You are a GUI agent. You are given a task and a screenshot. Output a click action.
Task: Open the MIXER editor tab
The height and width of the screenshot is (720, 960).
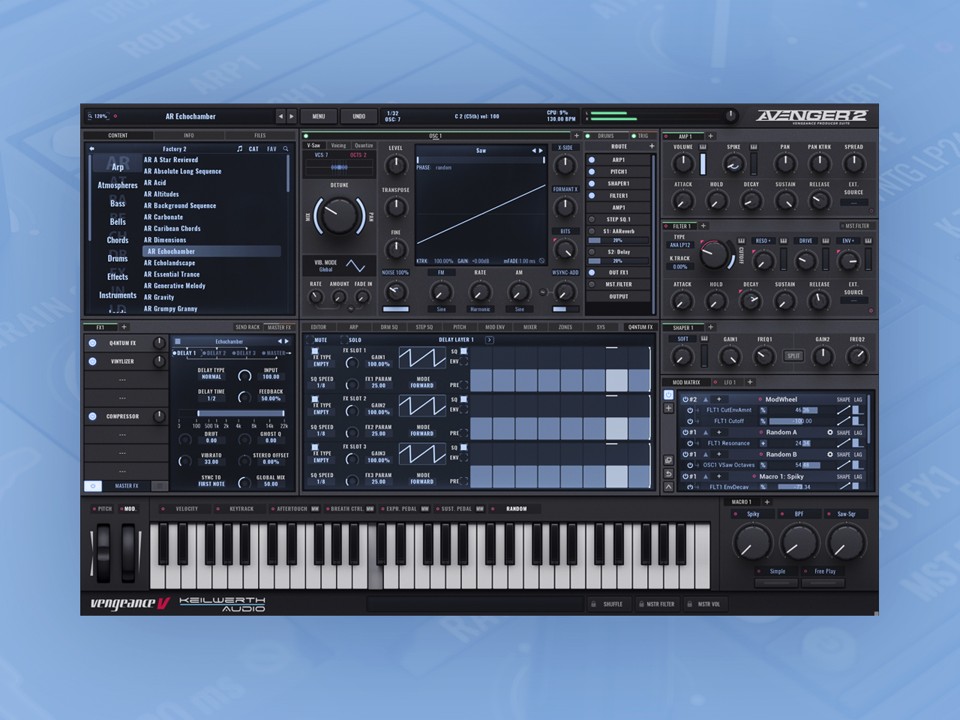(530, 327)
